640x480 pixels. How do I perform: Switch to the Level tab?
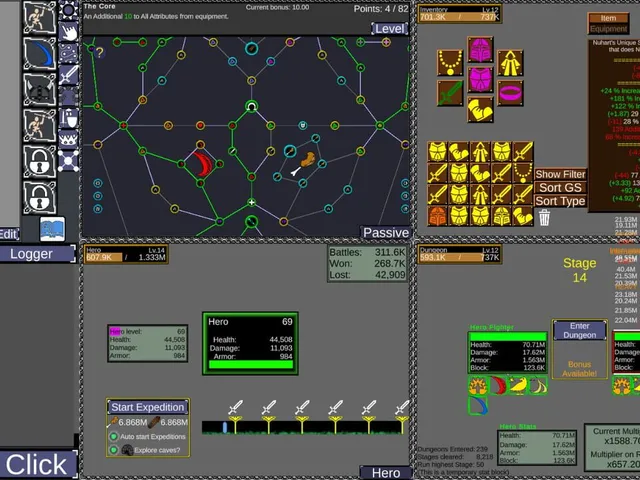coord(390,29)
